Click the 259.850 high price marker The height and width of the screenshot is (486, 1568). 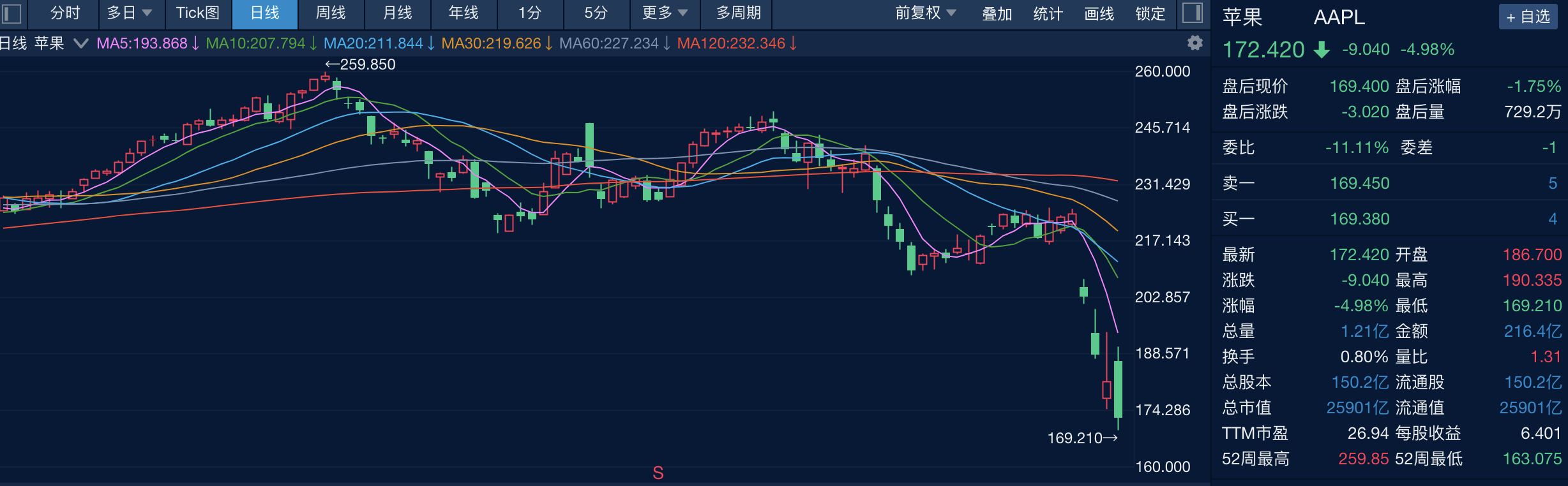[361, 64]
